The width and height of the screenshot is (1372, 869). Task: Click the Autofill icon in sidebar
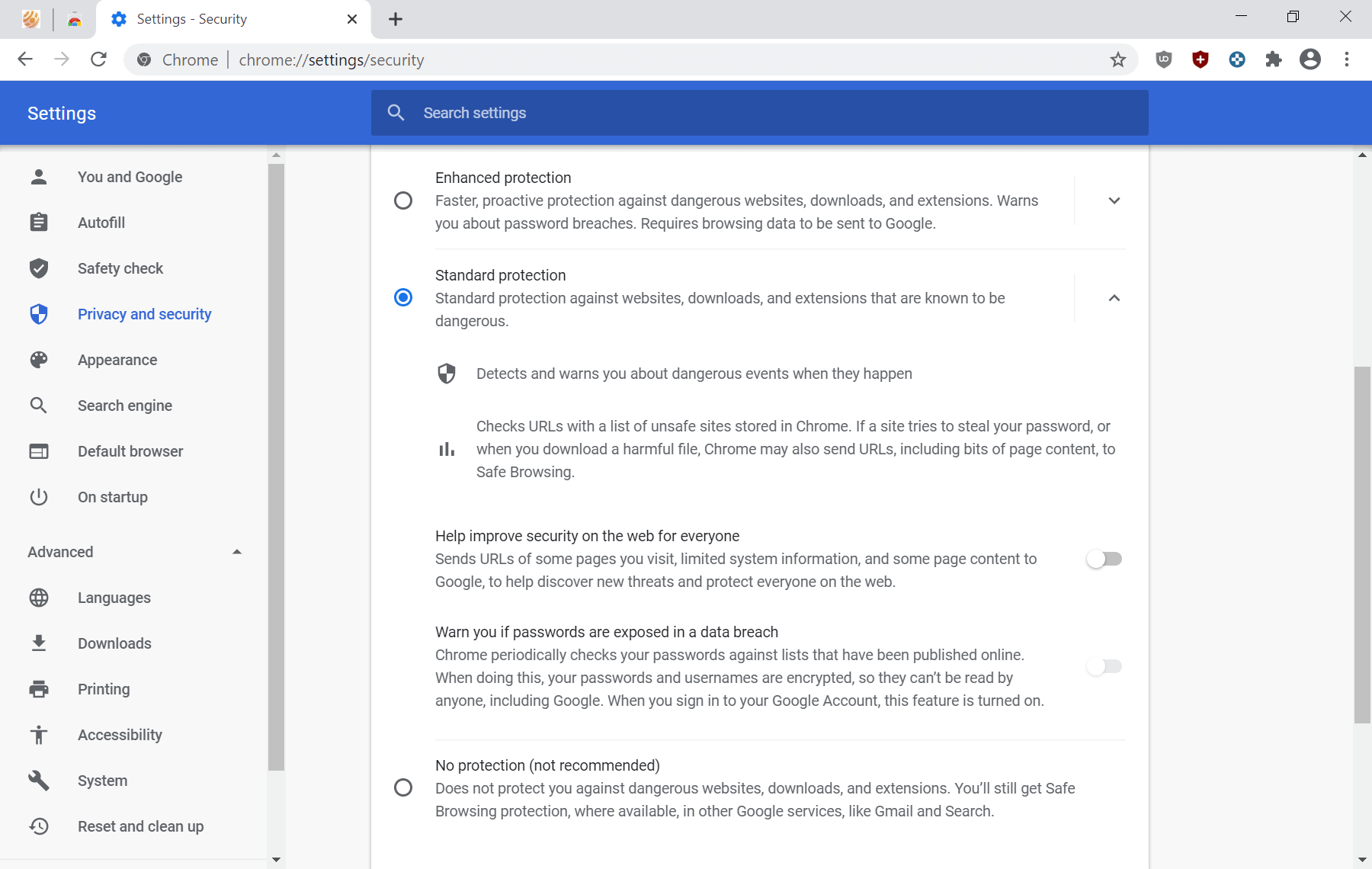pyautogui.click(x=39, y=223)
